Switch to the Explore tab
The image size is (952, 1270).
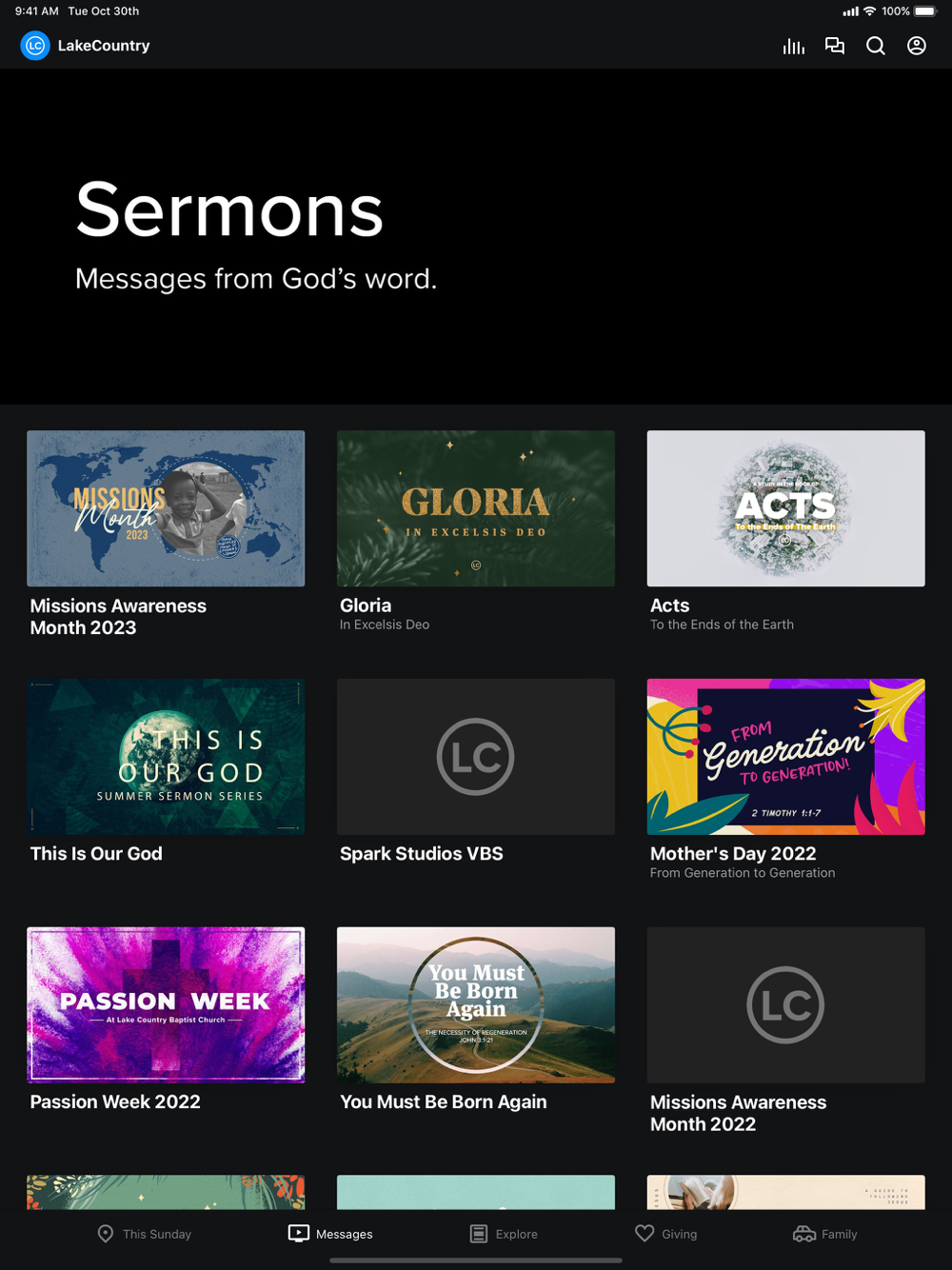point(505,1234)
